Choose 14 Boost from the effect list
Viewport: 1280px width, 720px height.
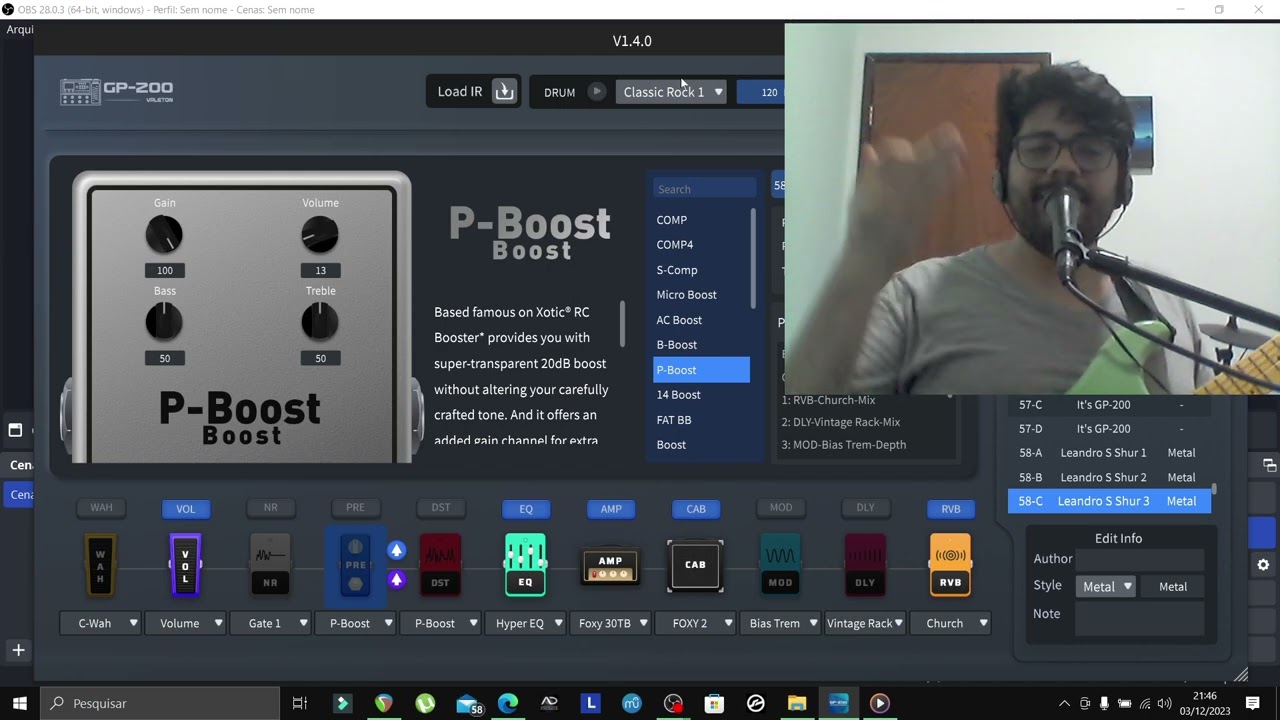701,395
